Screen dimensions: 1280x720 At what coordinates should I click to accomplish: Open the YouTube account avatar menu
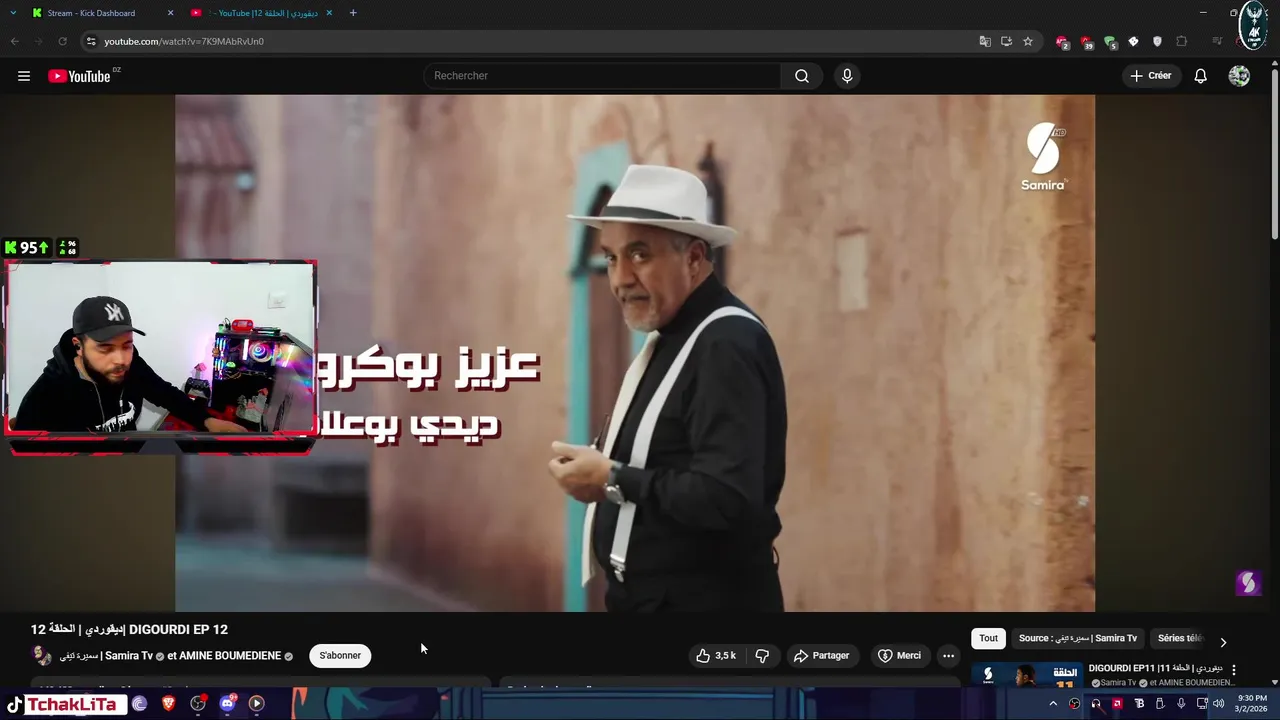[x=1239, y=76]
